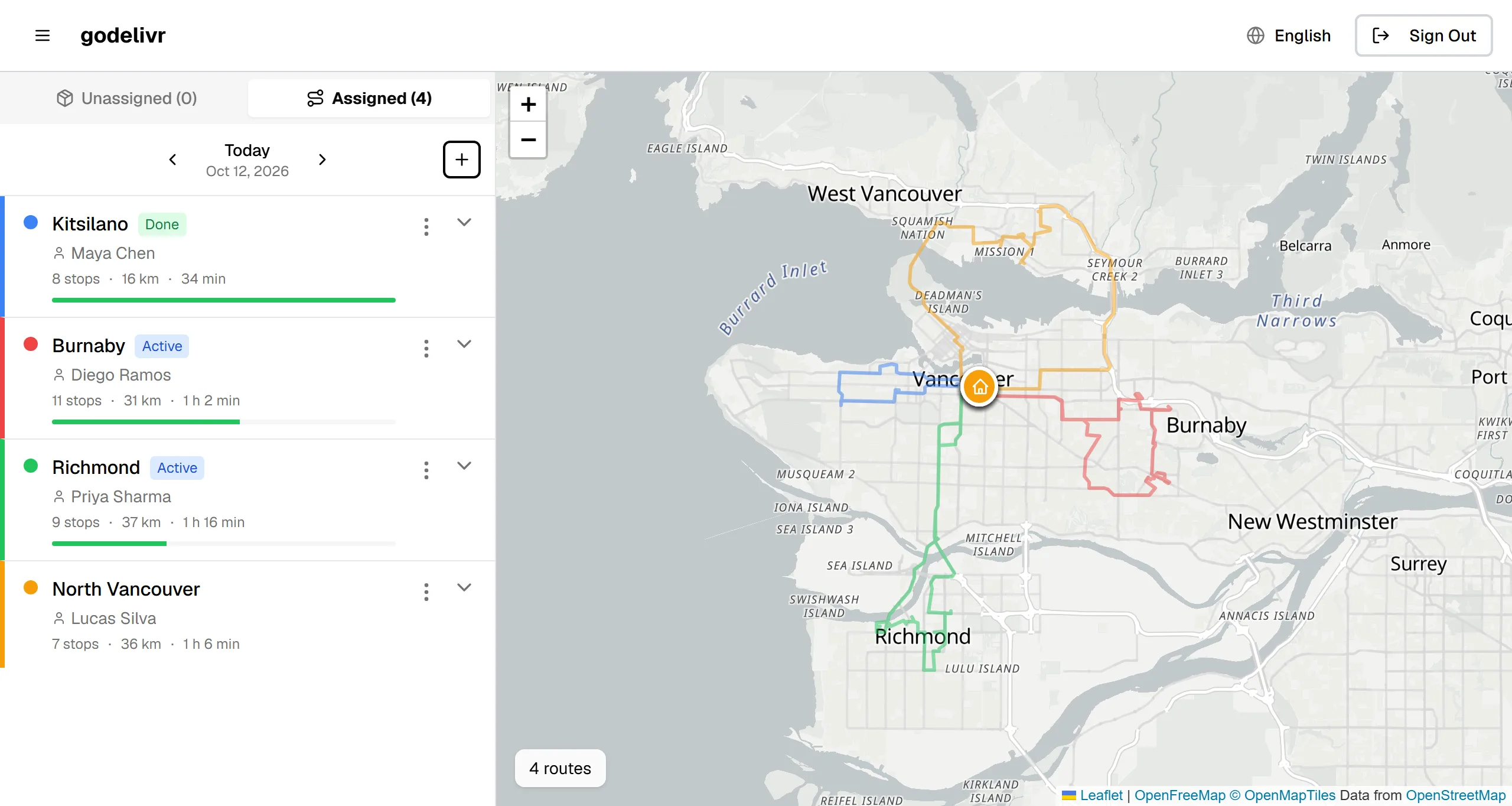Open the OpenStreetMap attribution link
Image resolution: width=1512 pixels, height=806 pixels.
1455,795
